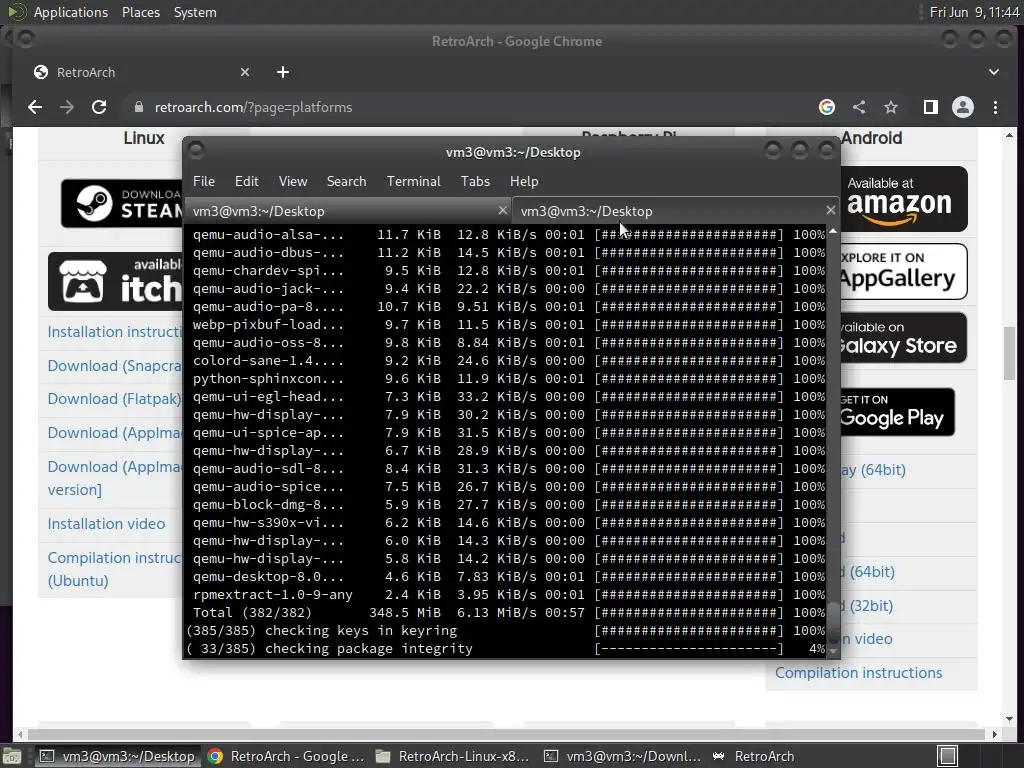Open System menu in top panel
The image size is (1024, 768).
tap(195, 12)
